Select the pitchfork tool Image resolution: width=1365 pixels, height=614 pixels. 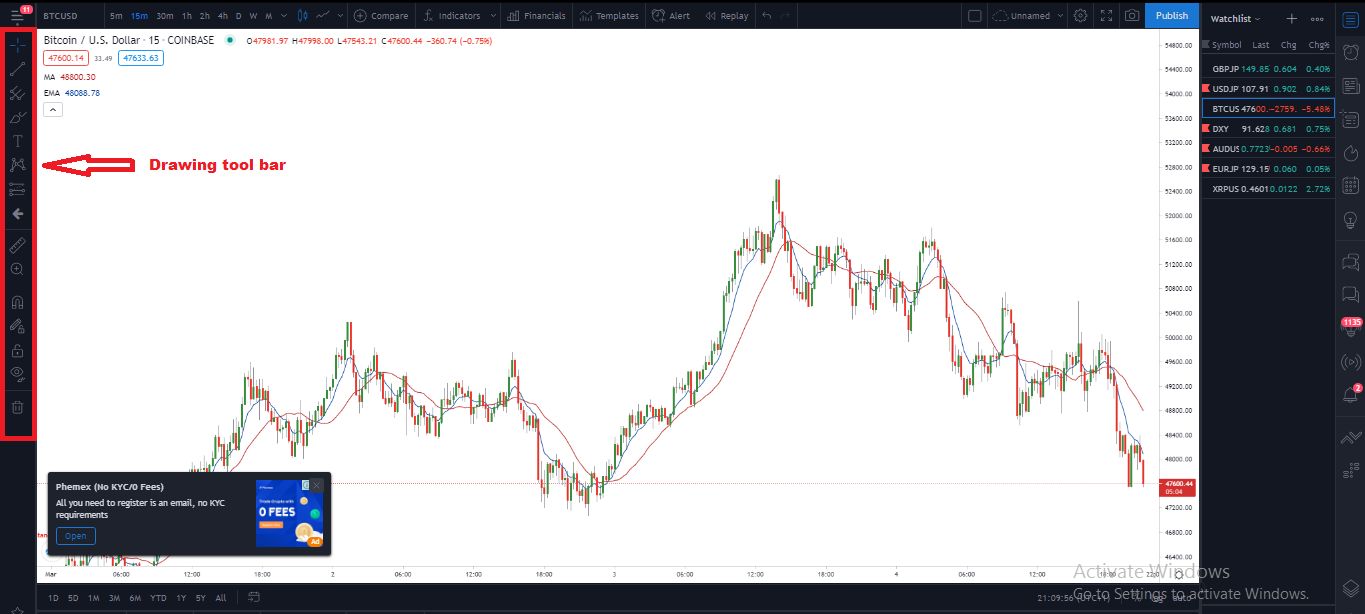pyautogui.click(x=17, y=94)
